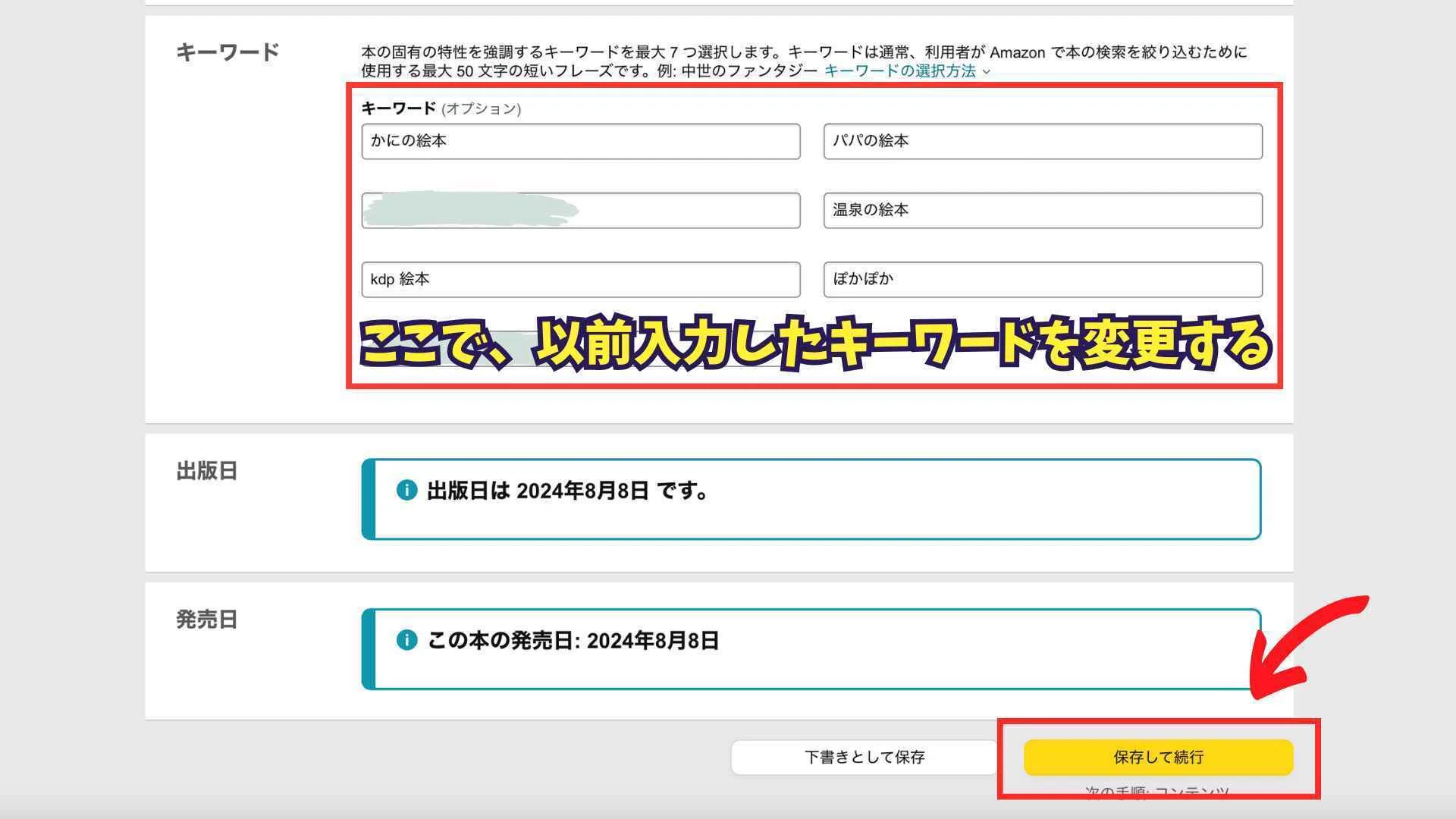
Task: Click the この本の発売日: 2024年8月8日 text
Action: [x=573, y=641]
